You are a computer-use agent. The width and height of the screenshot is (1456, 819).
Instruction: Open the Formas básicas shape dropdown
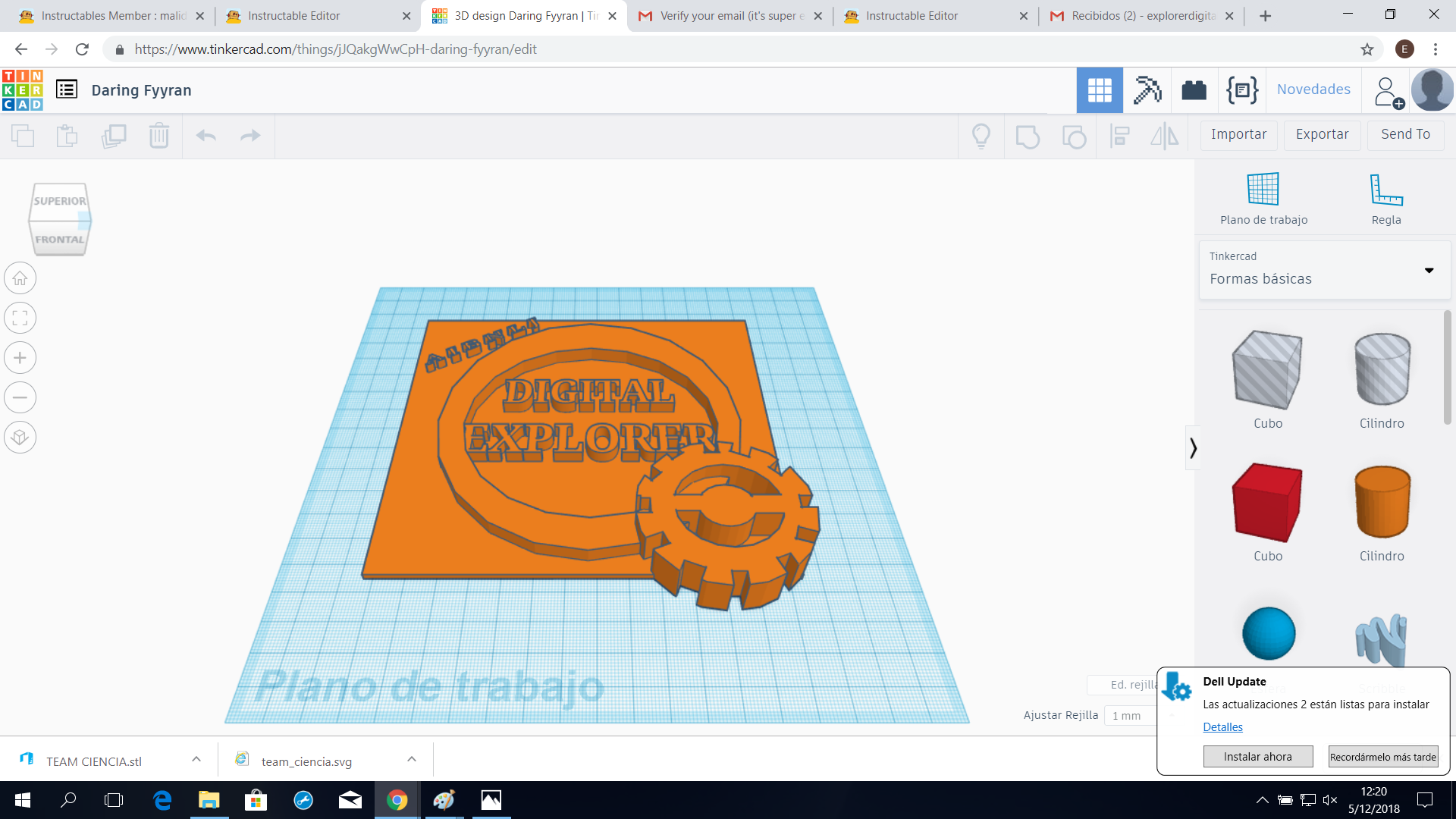pos(1324,270)
